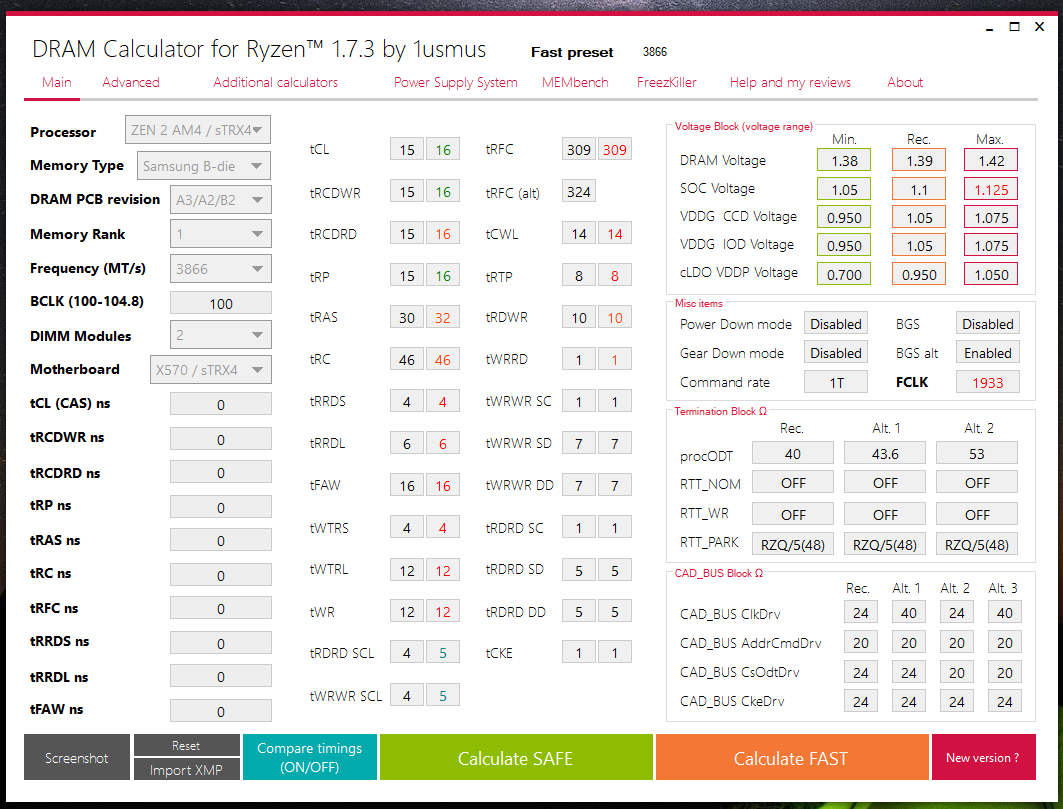The image size is (1063, 809).
Task: Expand the DIMM Modules dropdown
Action: point(220,335)
